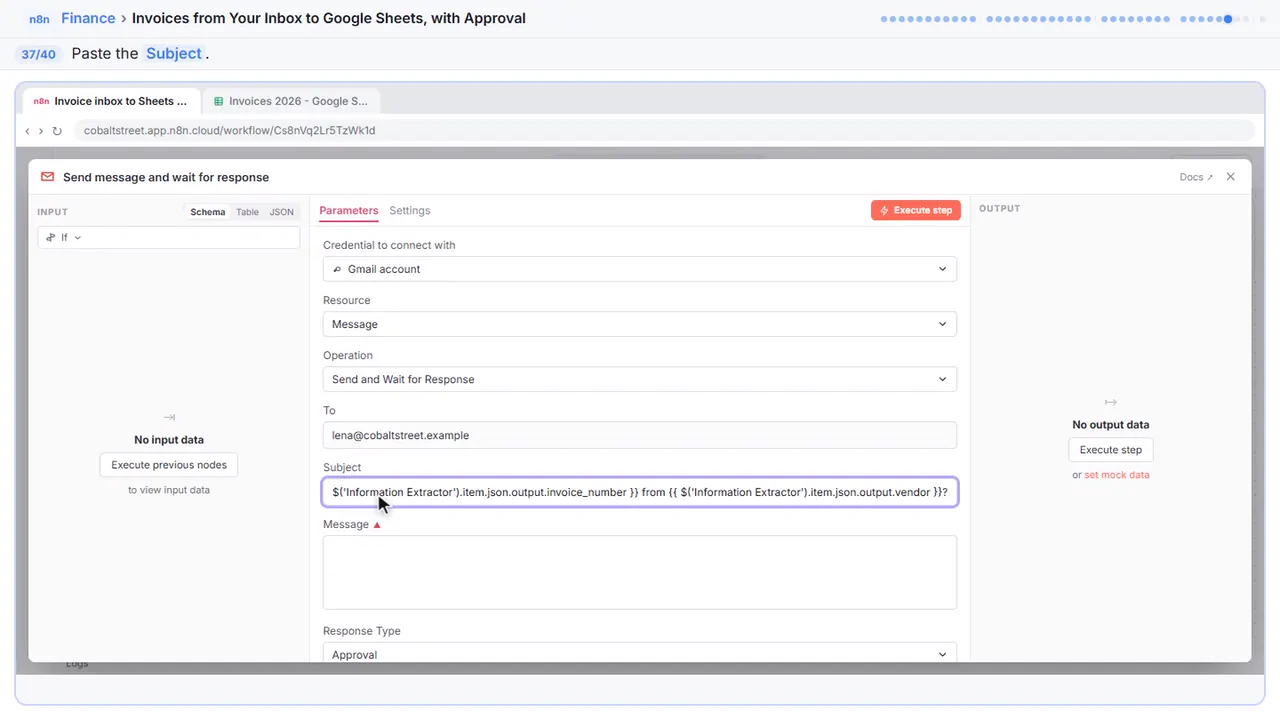Switch input view to Table

(x=247, y=212)
